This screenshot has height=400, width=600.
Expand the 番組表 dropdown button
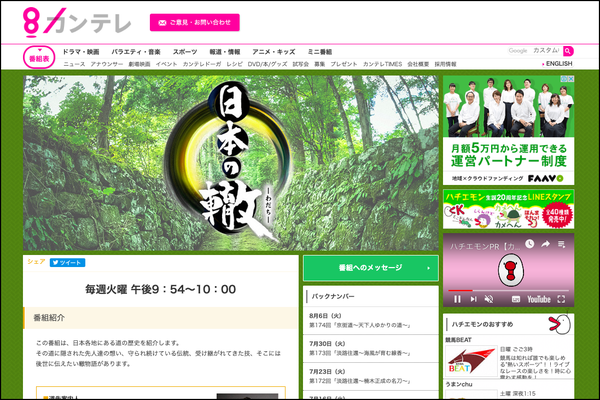(40, 57)
